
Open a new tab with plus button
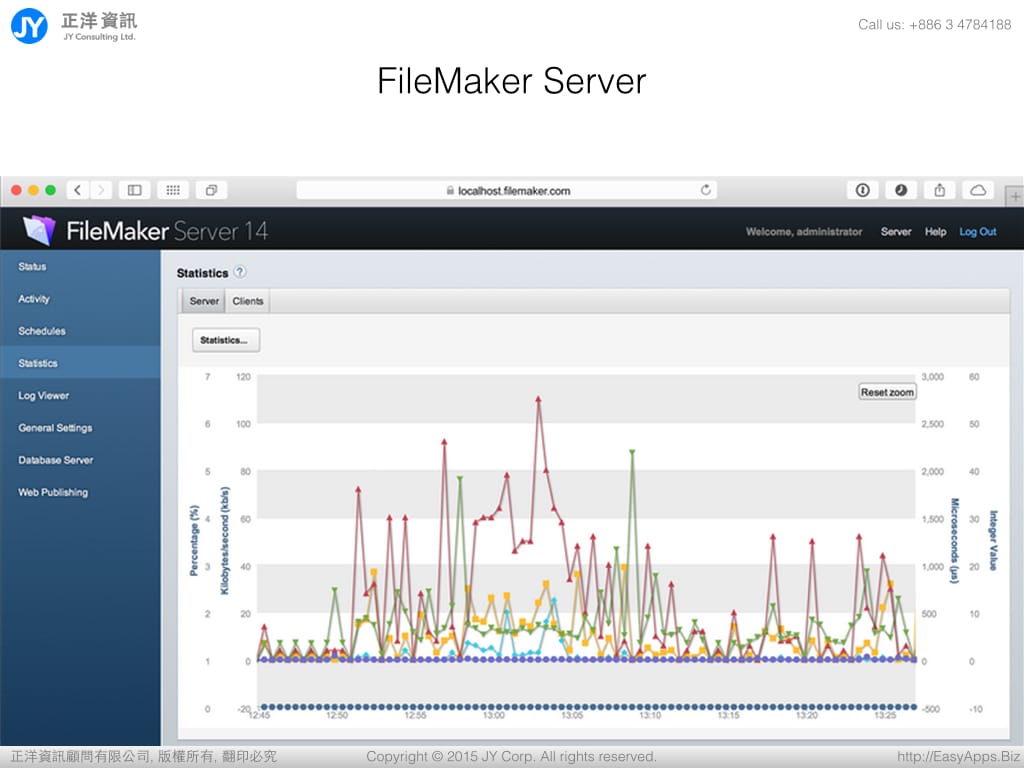1016,197
